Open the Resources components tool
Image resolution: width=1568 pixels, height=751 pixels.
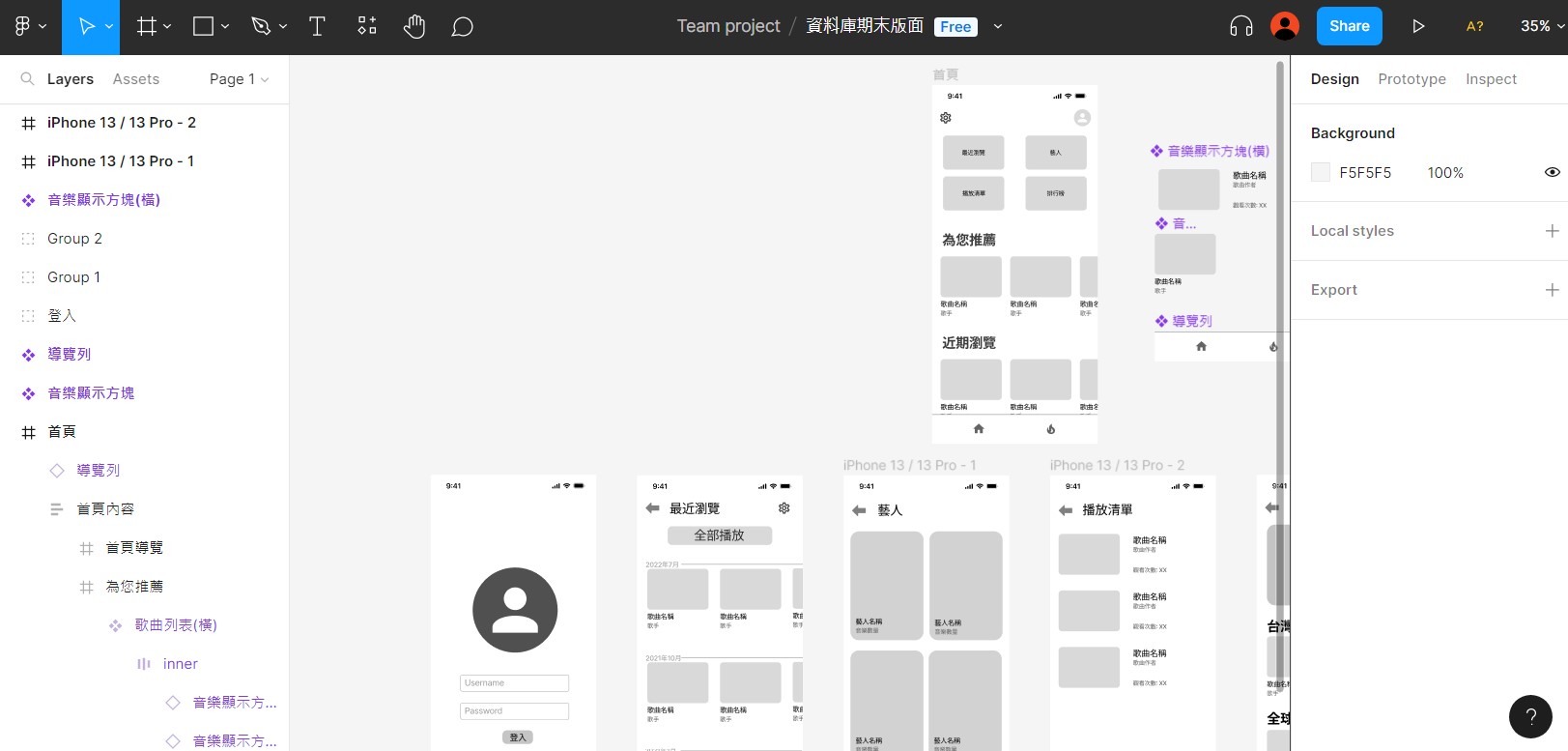(x=367, y=27)
